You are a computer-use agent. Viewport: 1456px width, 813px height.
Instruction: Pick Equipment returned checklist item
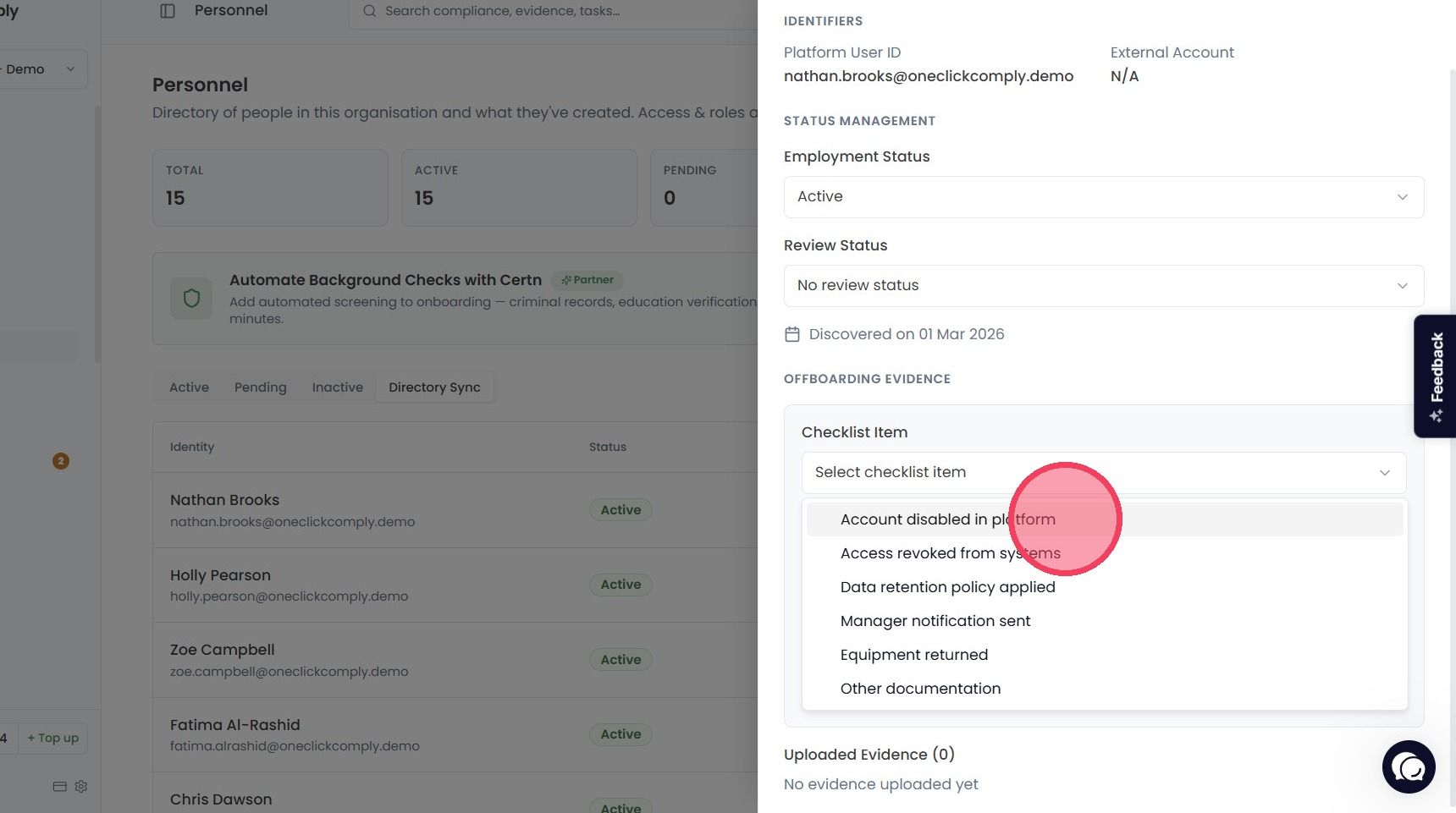pyautogui.click(x=1105, y=655)
